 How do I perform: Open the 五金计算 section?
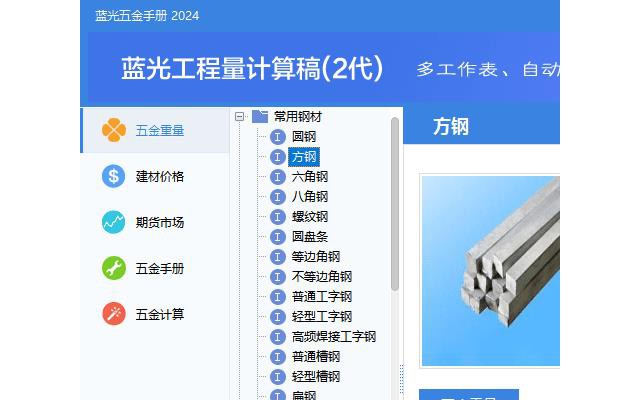(x=155, y=314)
